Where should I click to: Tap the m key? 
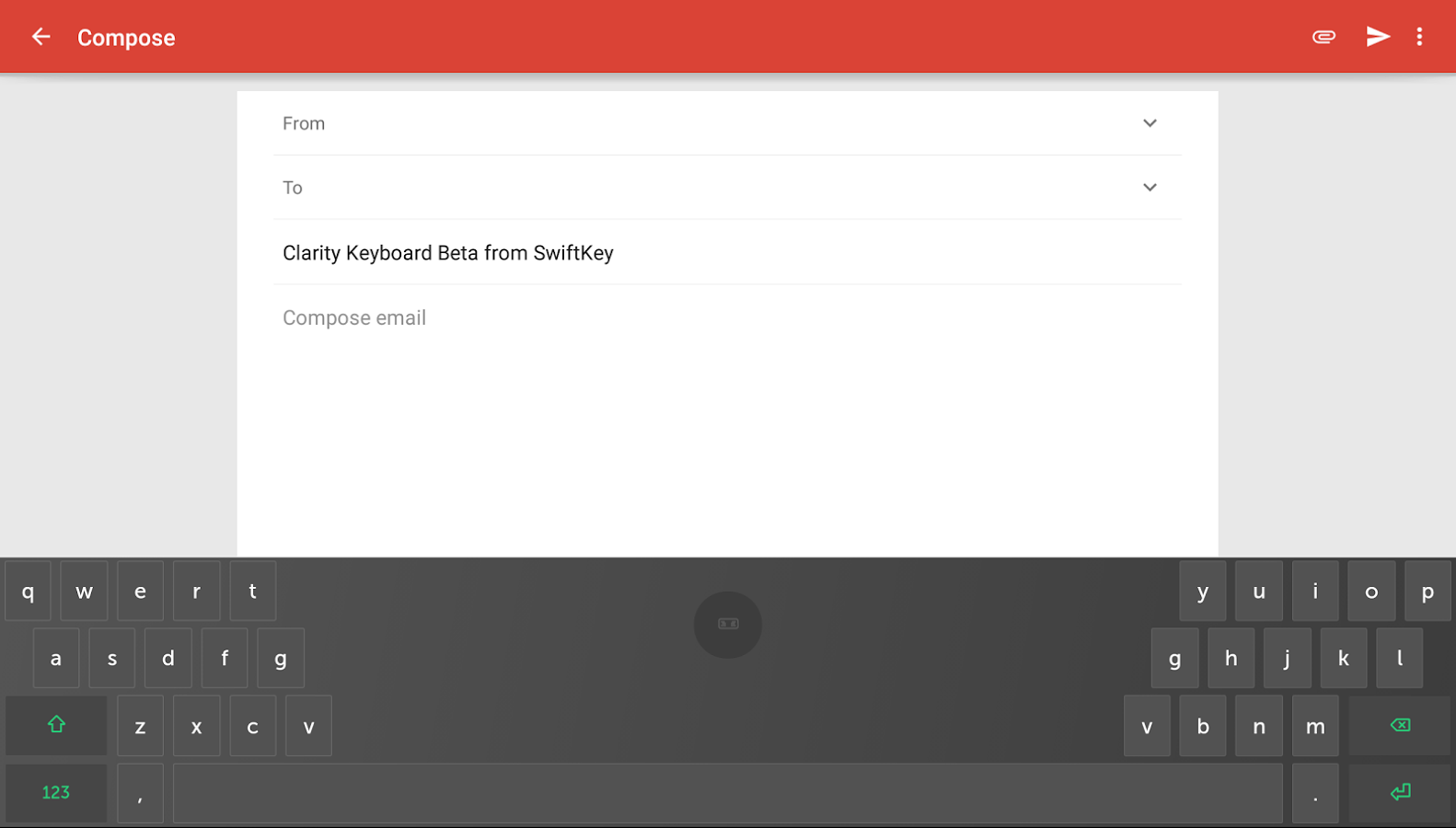pyautogui.click(x=1315, y=725)
